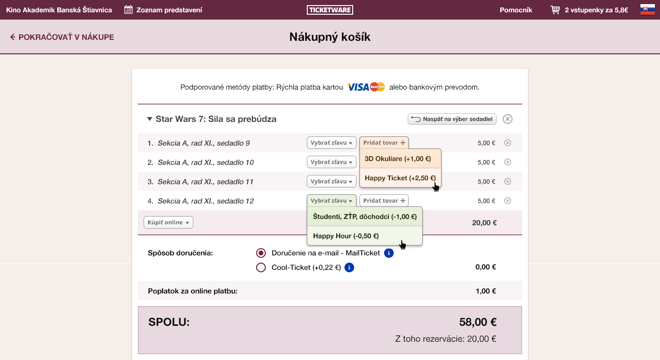The image size is (660, 360).
Task: Remove ticket for sedadlo 11
Action: click(508, 181)
